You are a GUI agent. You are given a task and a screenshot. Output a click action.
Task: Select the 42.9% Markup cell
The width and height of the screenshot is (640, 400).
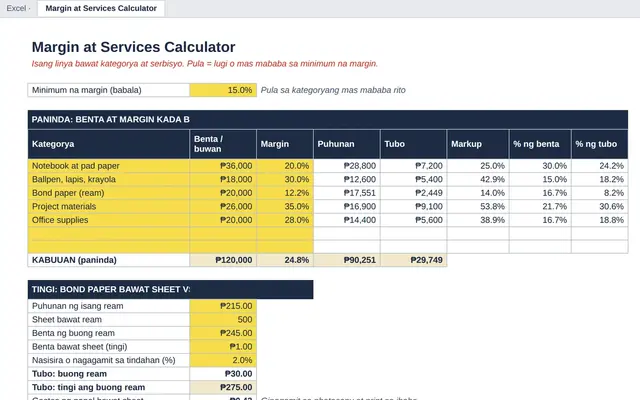click(478, 179)
